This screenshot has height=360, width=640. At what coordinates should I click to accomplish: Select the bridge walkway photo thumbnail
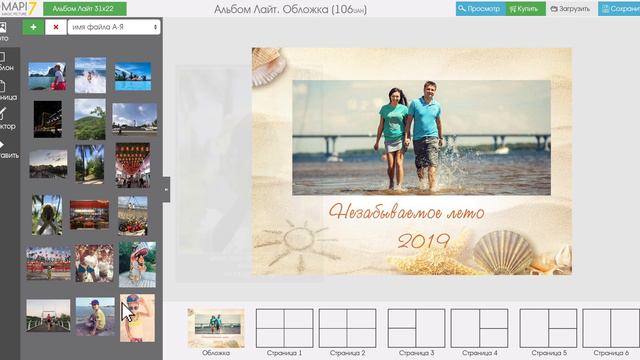(48, 316)
